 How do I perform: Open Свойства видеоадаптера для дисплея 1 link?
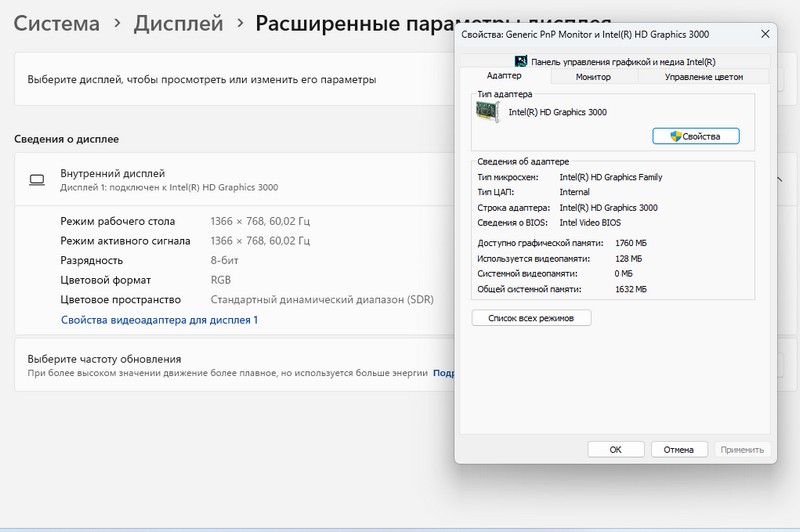tap(160, 320)
